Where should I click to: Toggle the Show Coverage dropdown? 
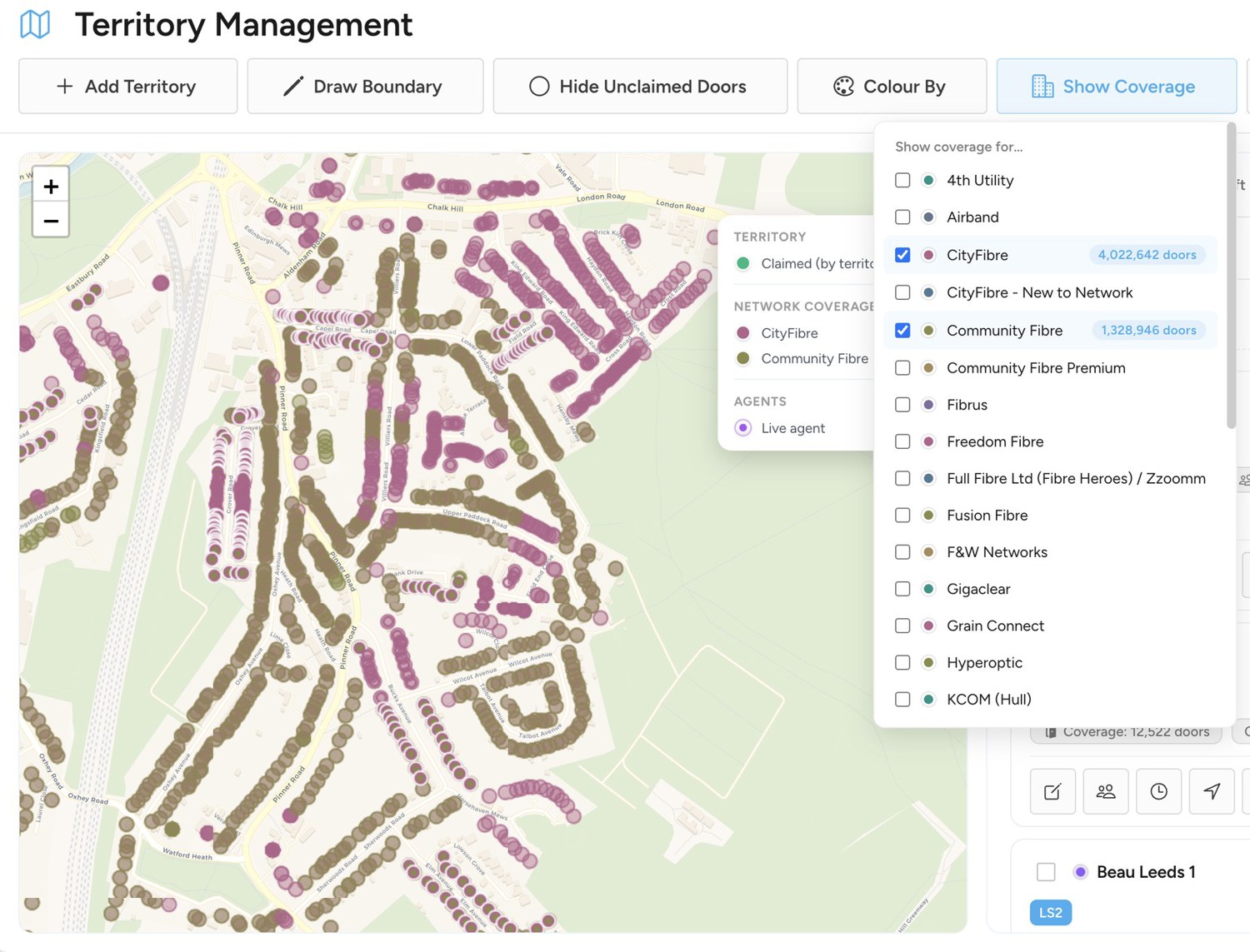tap(1116, 87)
